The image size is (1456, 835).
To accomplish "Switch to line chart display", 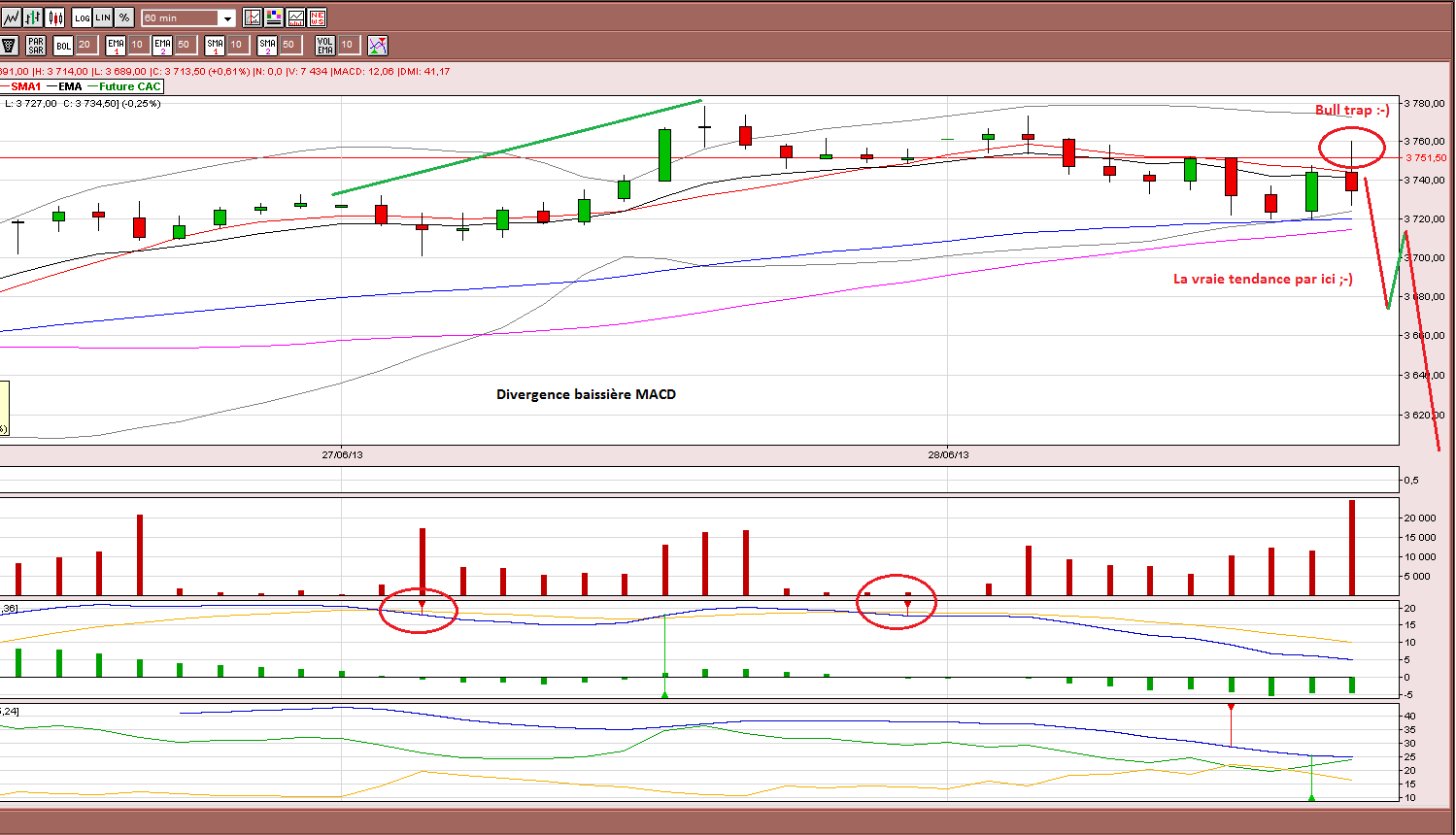I will click(12, 17).
